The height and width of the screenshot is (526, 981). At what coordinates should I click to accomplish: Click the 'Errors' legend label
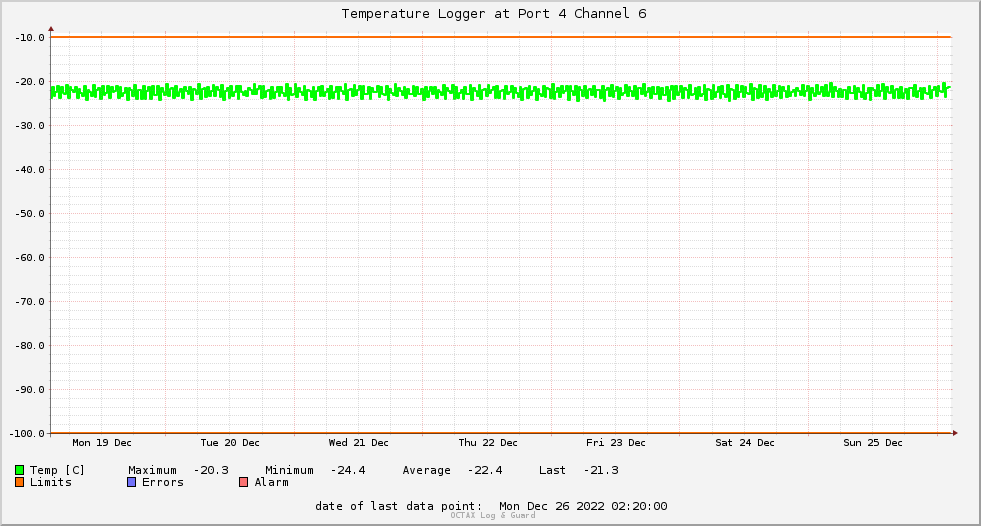[x=163, y=482]
